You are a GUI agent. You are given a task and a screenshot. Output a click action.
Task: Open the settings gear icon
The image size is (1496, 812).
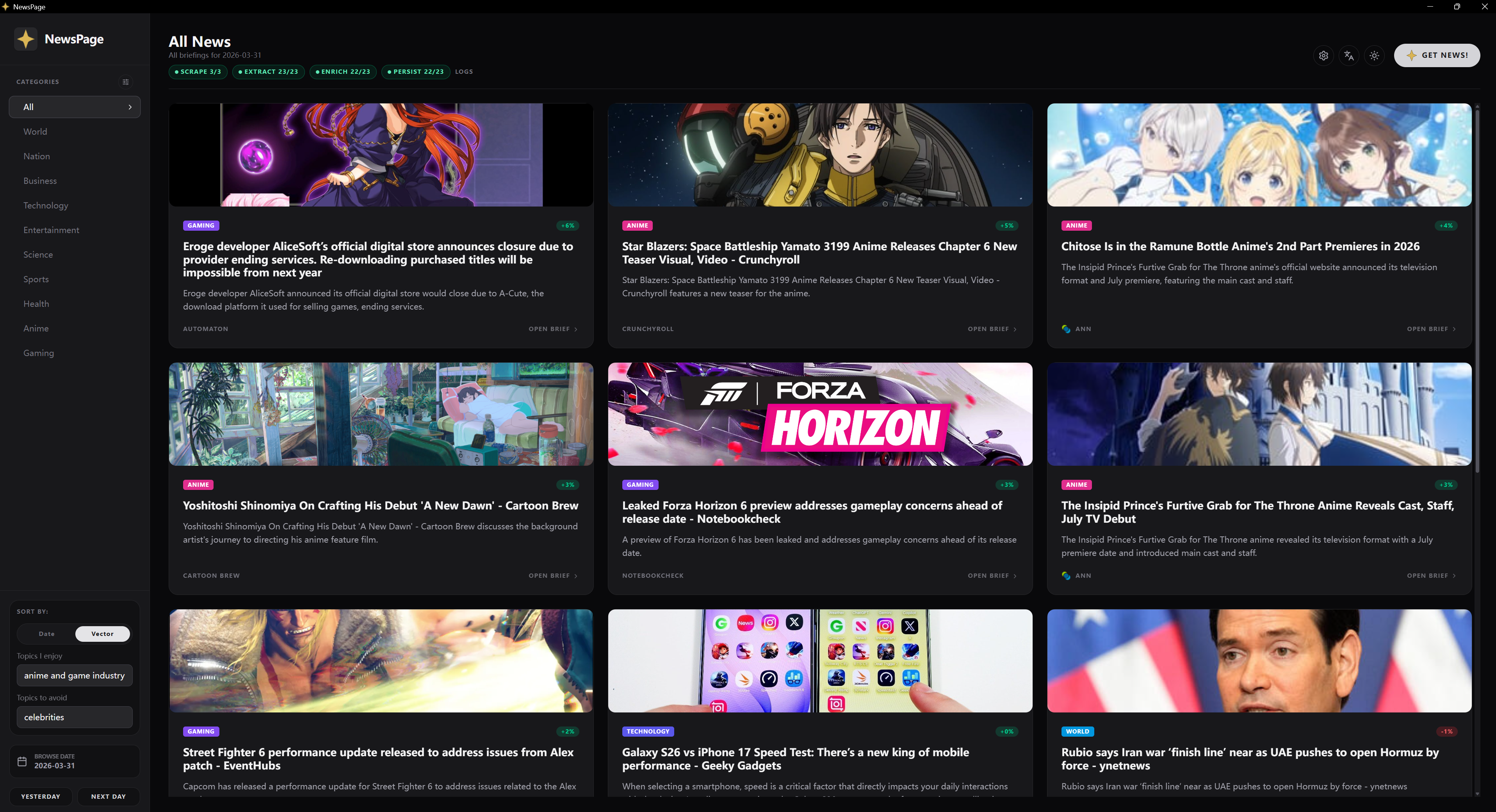pyautogui.click(x=1323, y=56)
